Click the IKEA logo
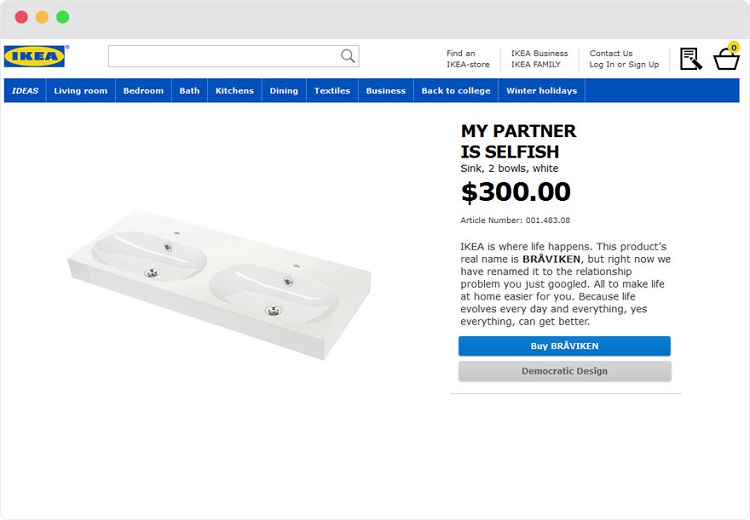This screenshot has width=750, height=520. 36,56
